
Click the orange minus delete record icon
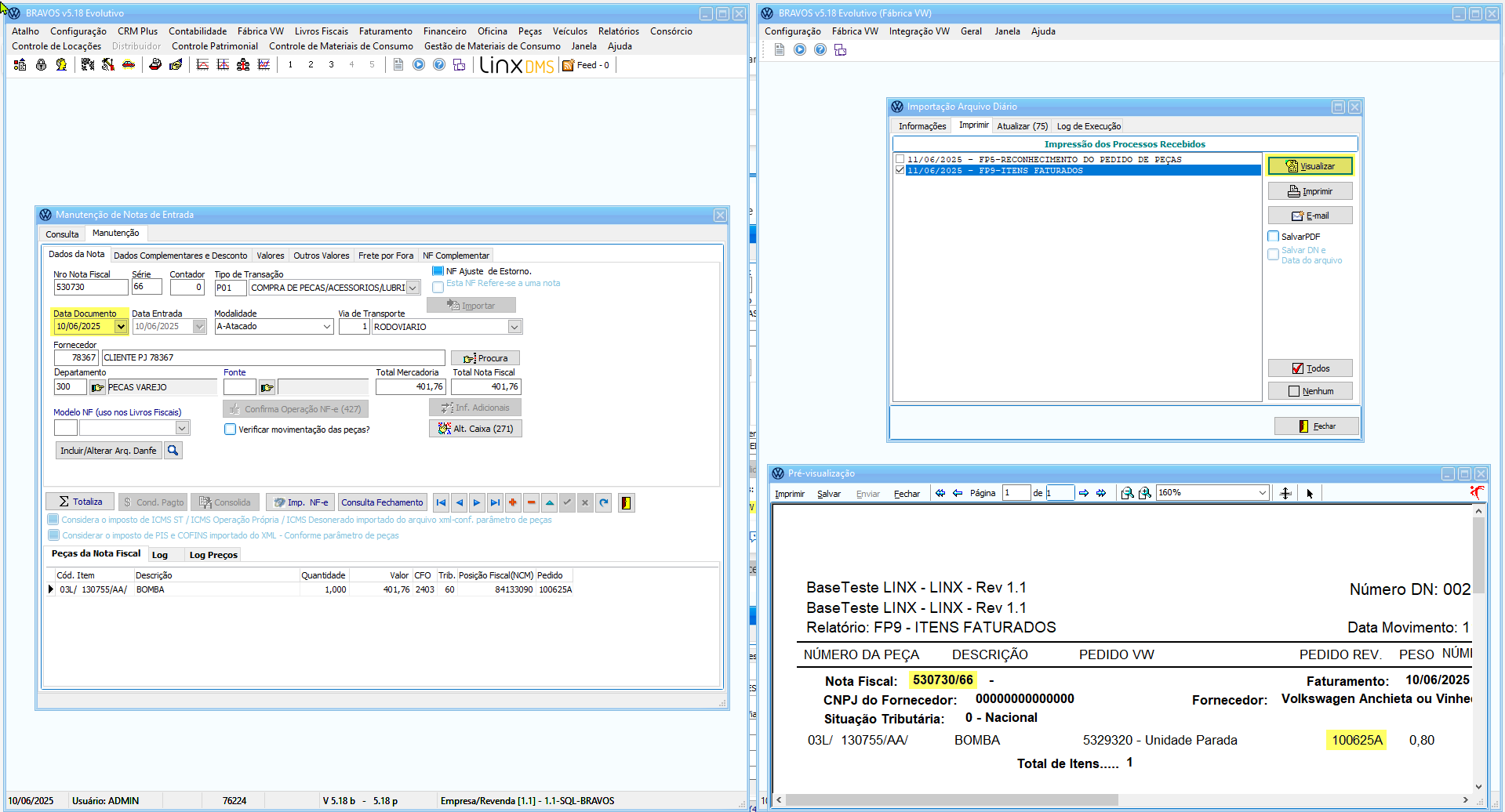[531, 502]
